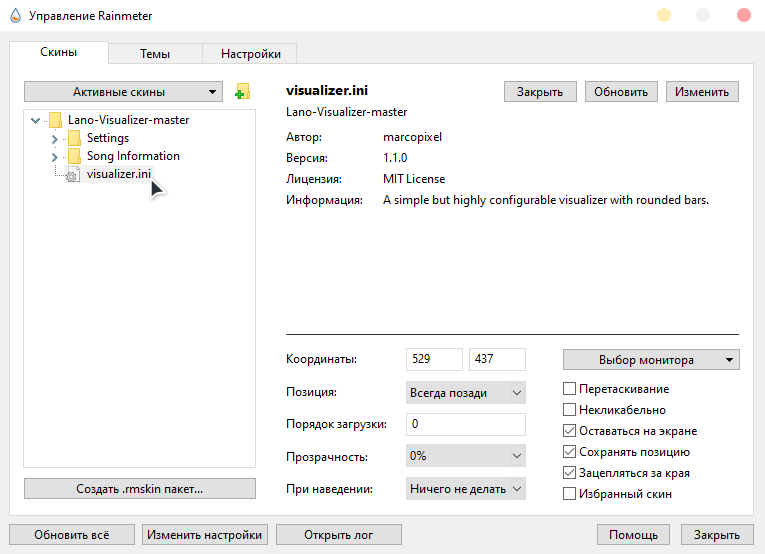
Task: Click the Lano-Visualizer-master folder icon
Action: 55,120
